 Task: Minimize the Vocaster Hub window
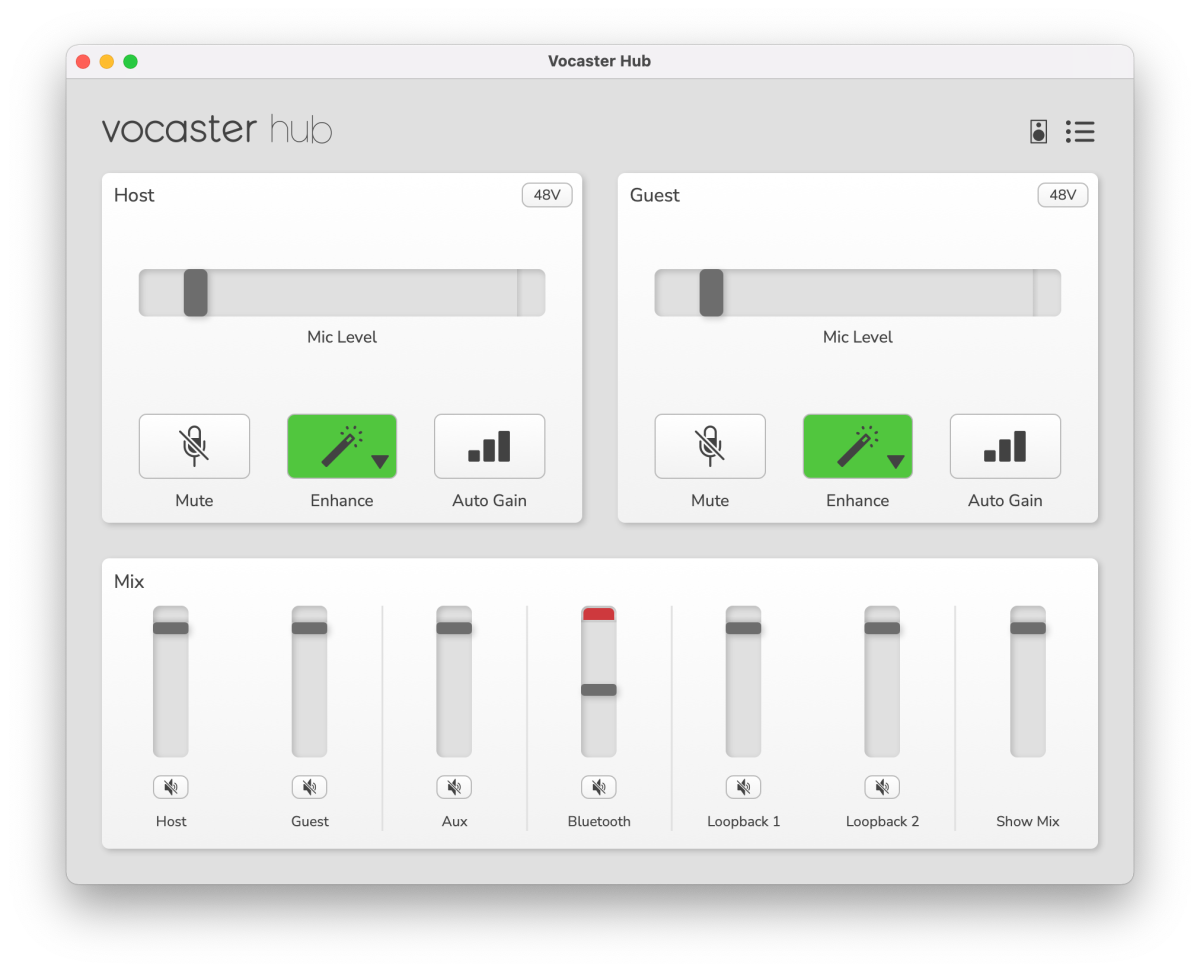click(x=107, y=62)
